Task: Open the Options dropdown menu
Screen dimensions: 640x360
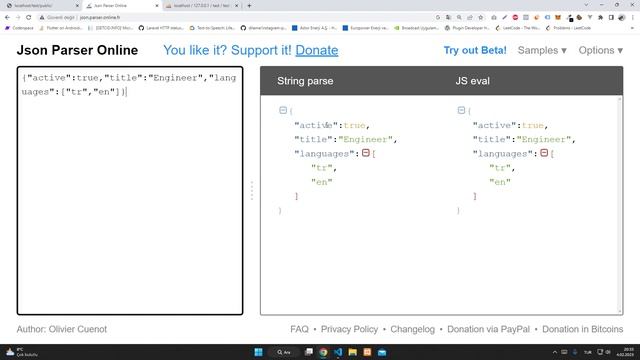Action: 600,50
